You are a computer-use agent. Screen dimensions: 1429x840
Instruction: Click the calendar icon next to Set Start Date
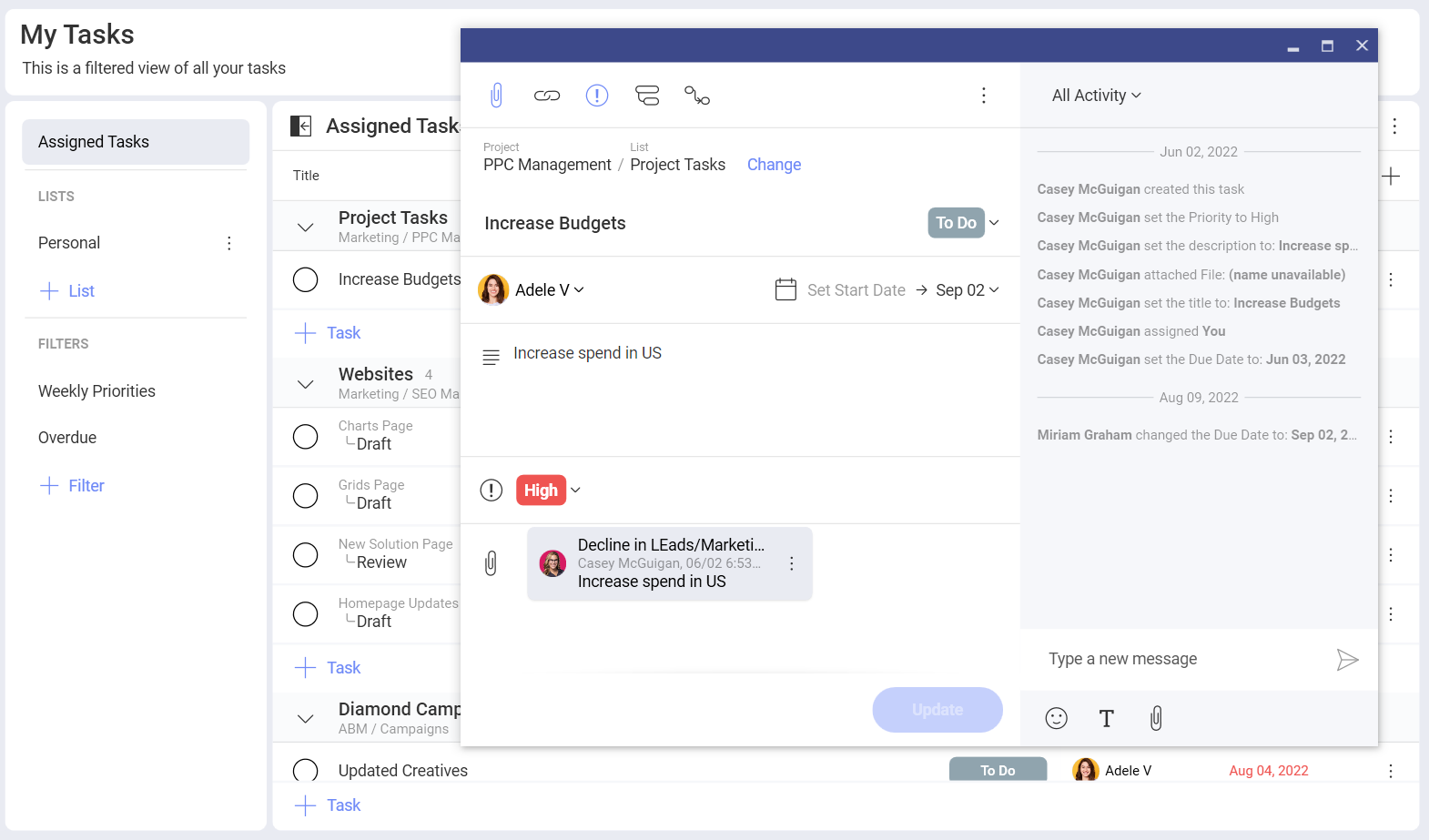[x=785, y=289]
